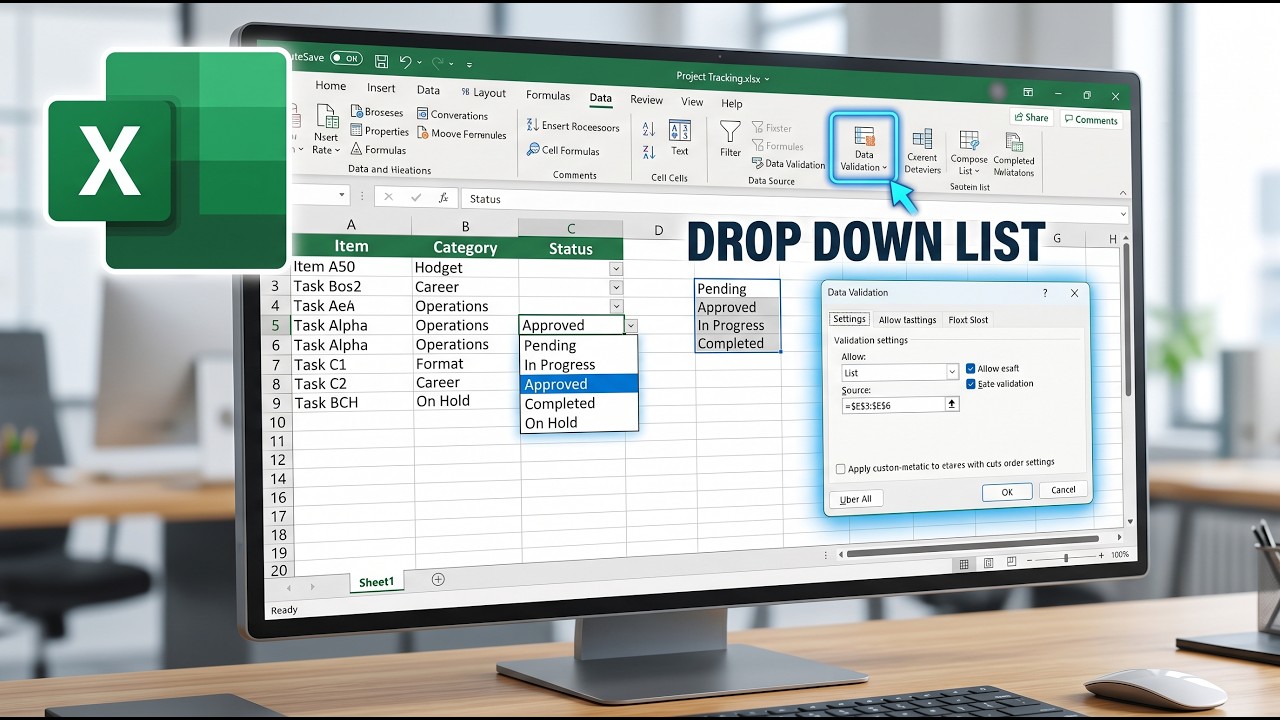The height and width of the screenshot is (720, 1280).
Task: Open the Status dropdown in the Task AeA row
Action: 616,306
